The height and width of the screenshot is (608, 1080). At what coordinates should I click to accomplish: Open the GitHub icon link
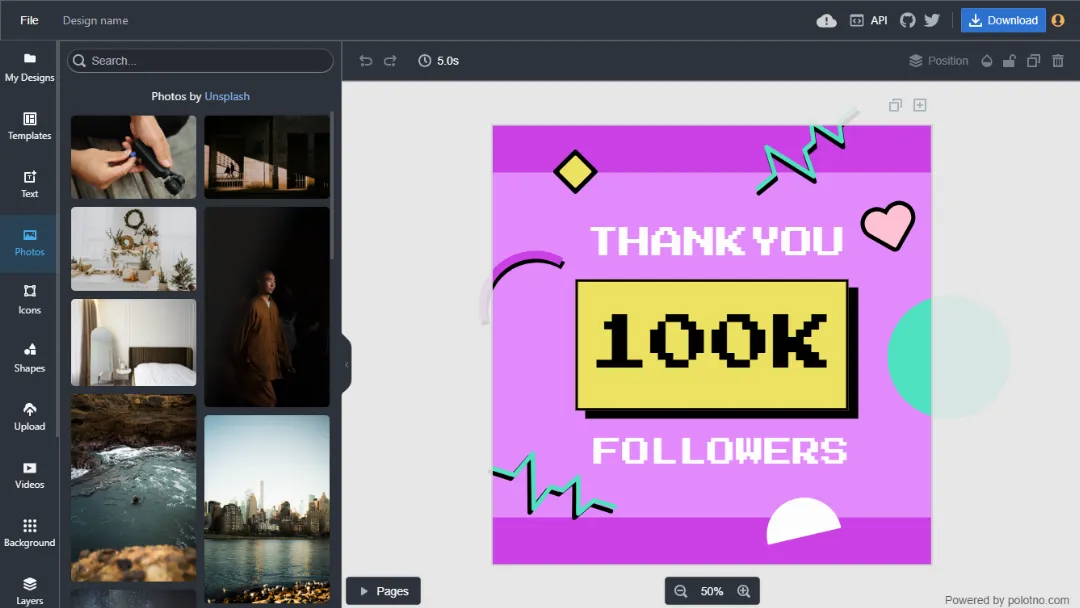tap(908, 21)
